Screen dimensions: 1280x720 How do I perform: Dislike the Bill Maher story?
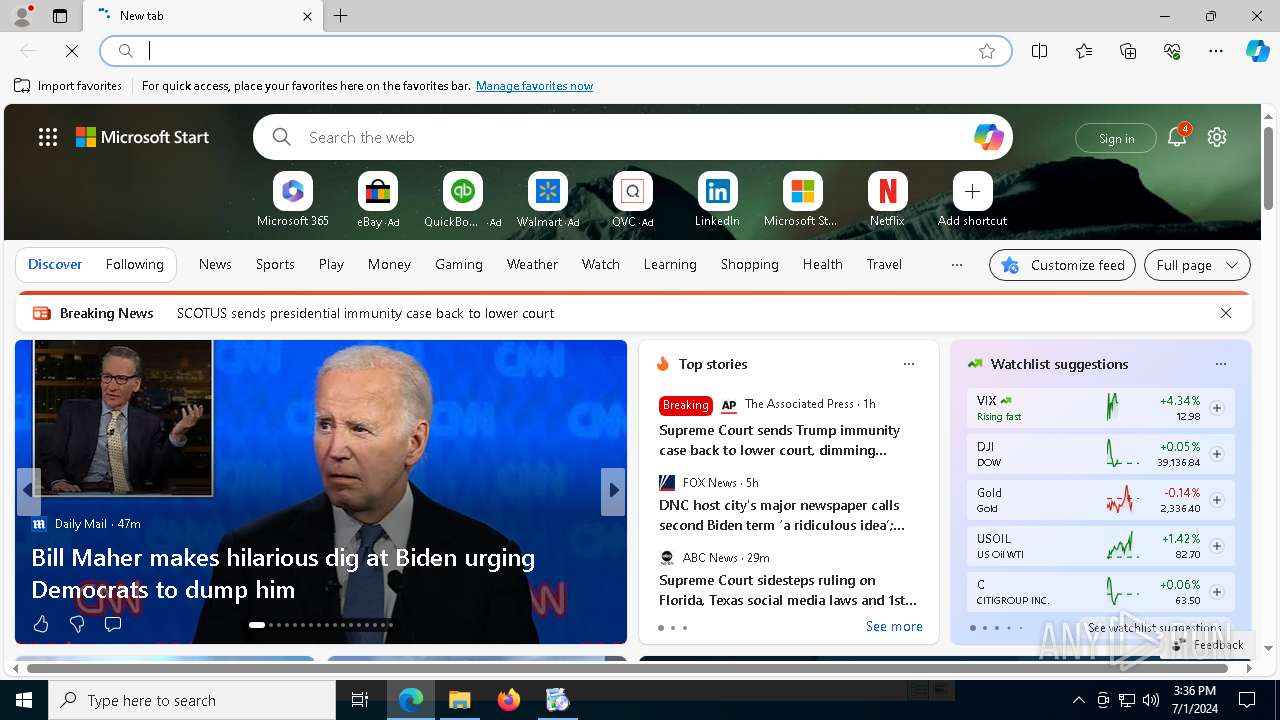(x=77, y=624)
